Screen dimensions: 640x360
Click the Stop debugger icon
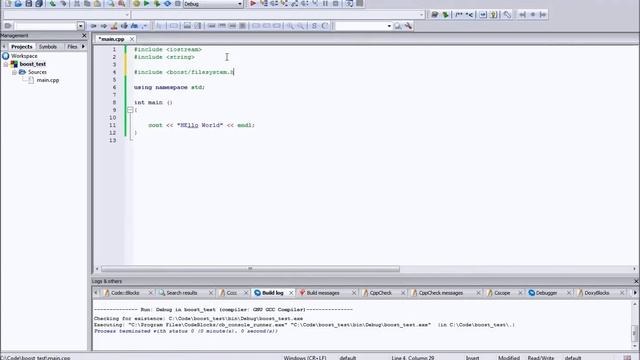pyautogui.click(x=336, y=3)
